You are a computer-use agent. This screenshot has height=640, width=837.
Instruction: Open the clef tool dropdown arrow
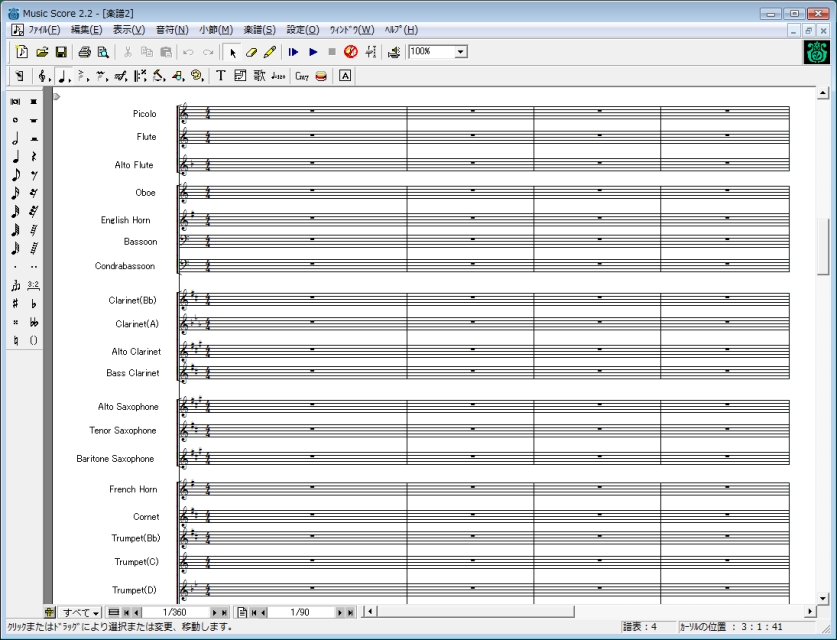(x=50, y=76)
